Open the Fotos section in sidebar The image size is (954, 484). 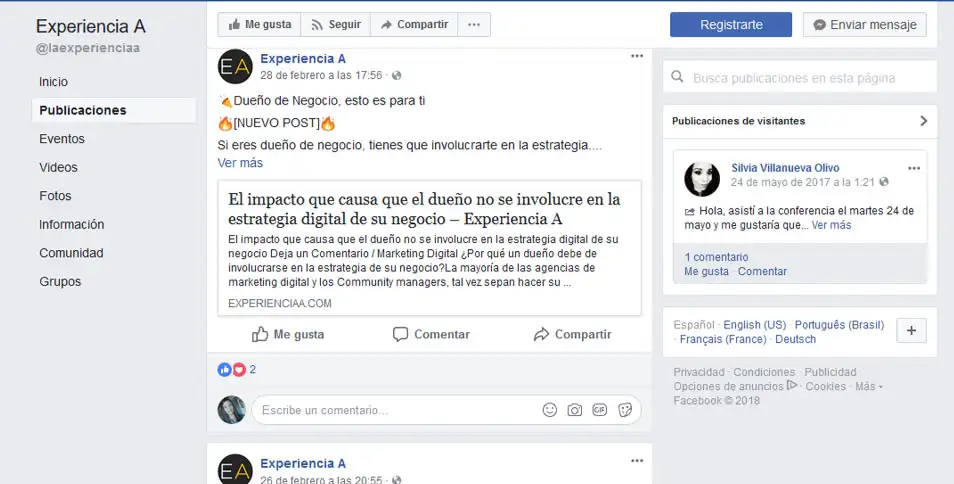[55, 196]
